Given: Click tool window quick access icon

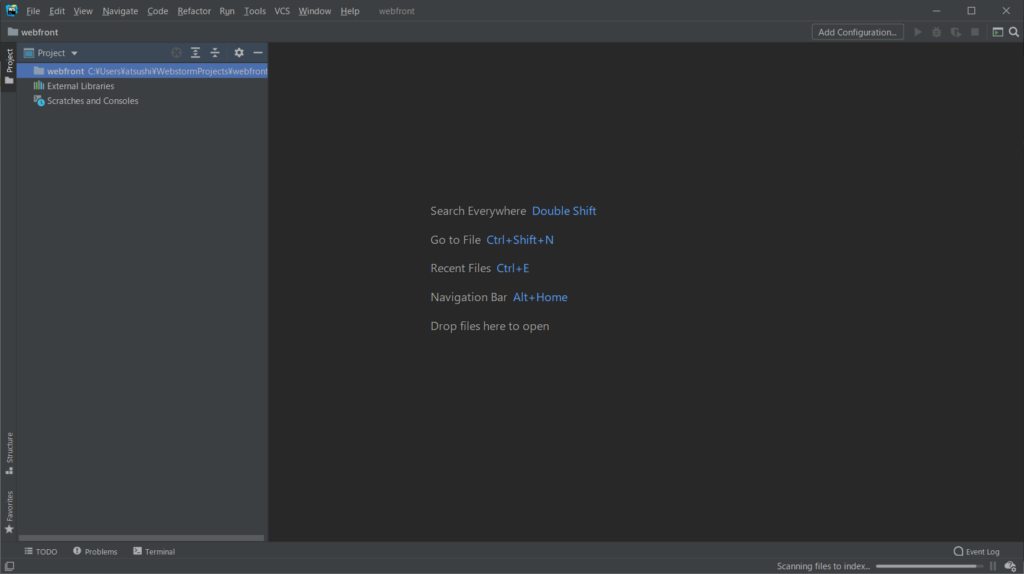Looking at the screenshot, I should pyautogui.click(x=9, y=567).
